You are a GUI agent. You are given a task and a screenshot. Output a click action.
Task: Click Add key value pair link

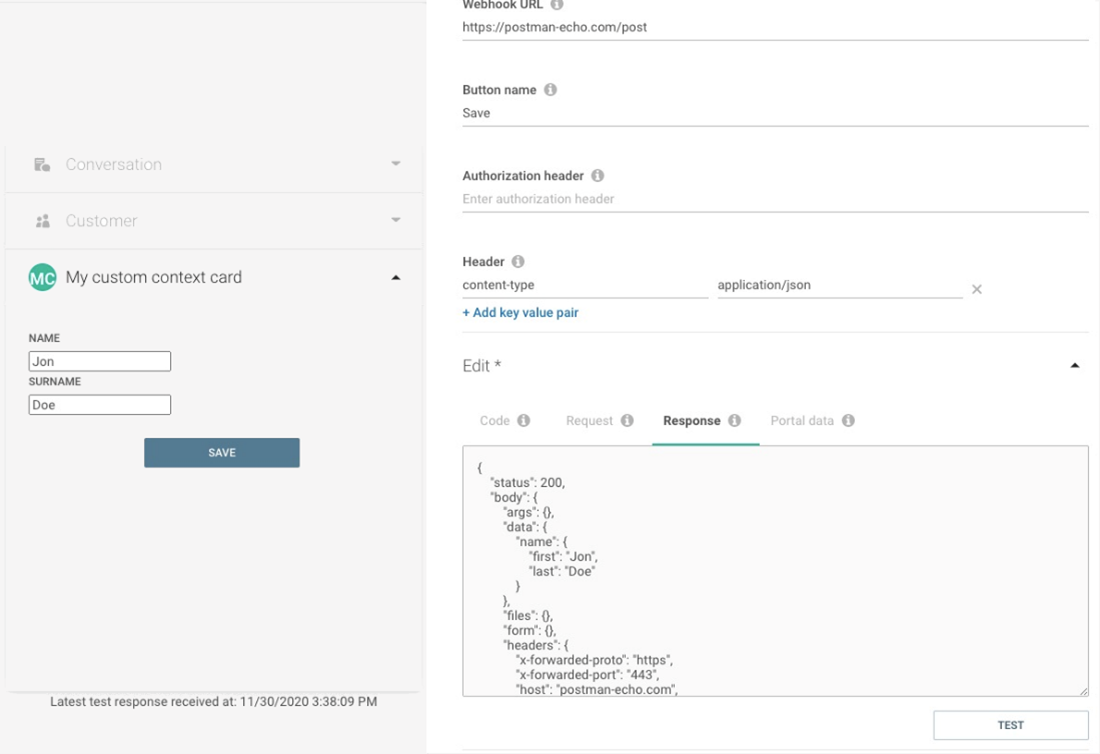(x=520, y=313)
